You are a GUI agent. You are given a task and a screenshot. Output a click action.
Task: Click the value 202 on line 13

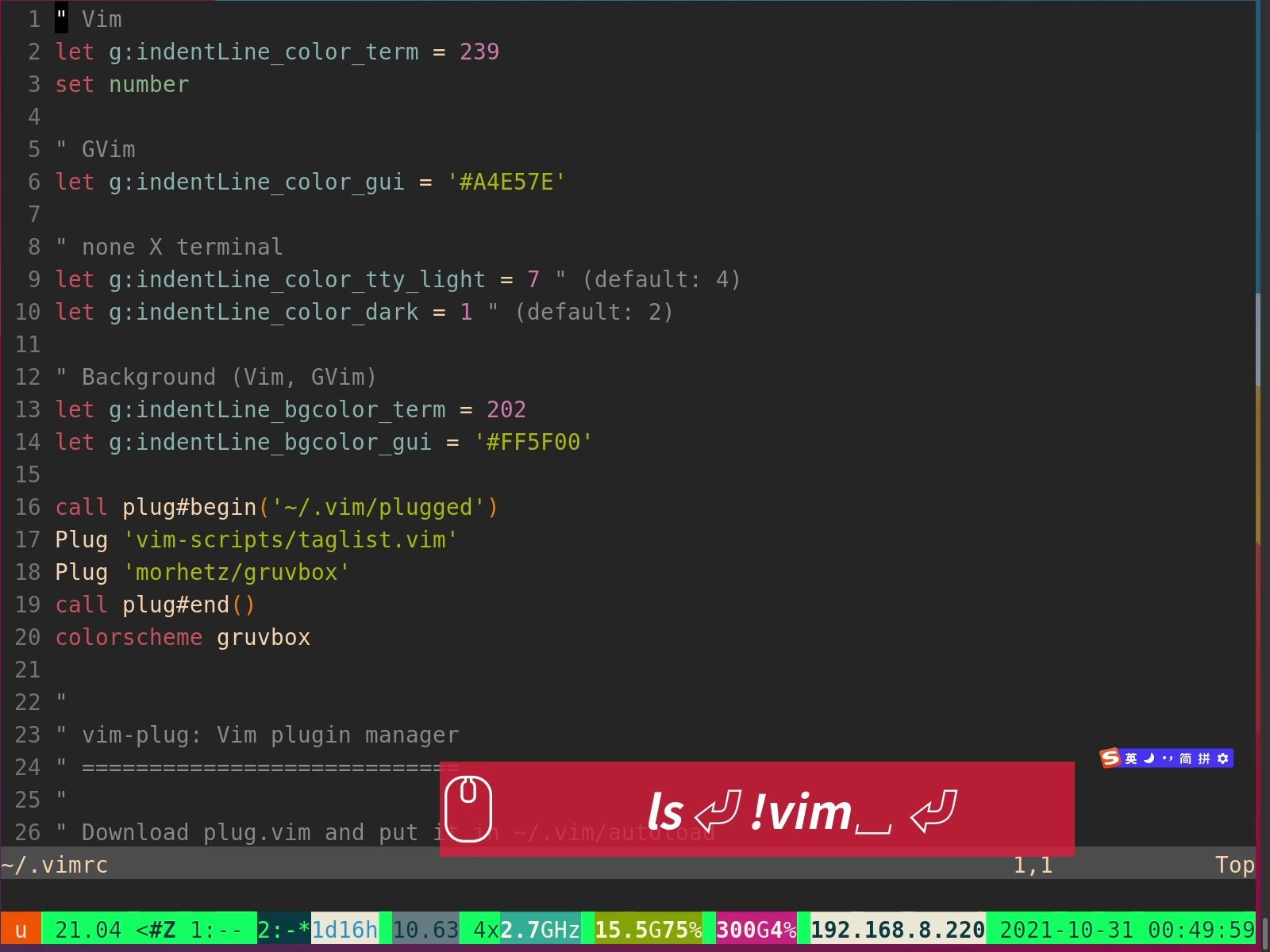point(506,409)
